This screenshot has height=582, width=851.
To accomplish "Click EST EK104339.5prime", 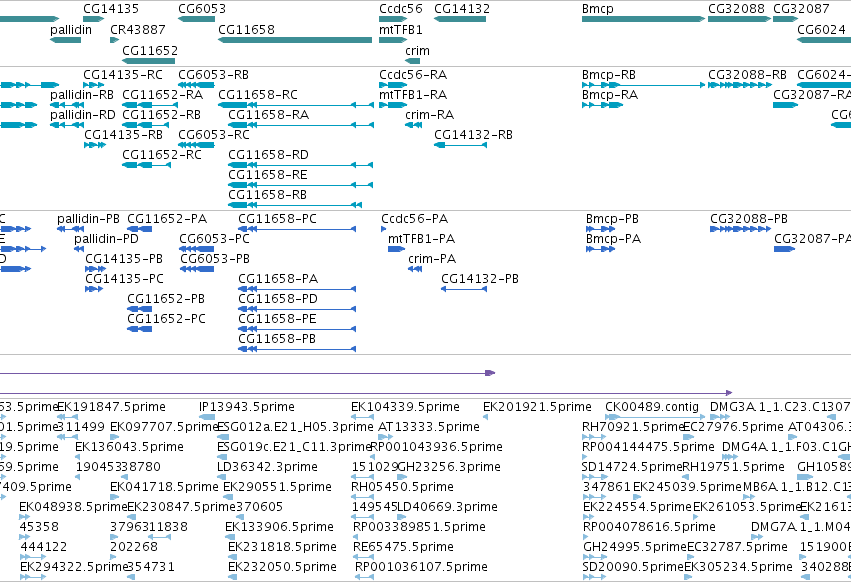I will click(x=363, y=416).
